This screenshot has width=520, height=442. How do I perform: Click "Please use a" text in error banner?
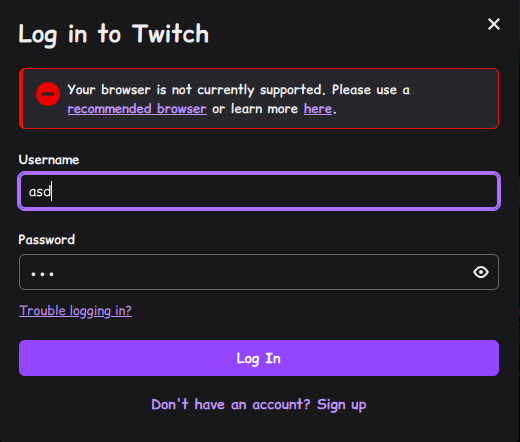[371, 90]
